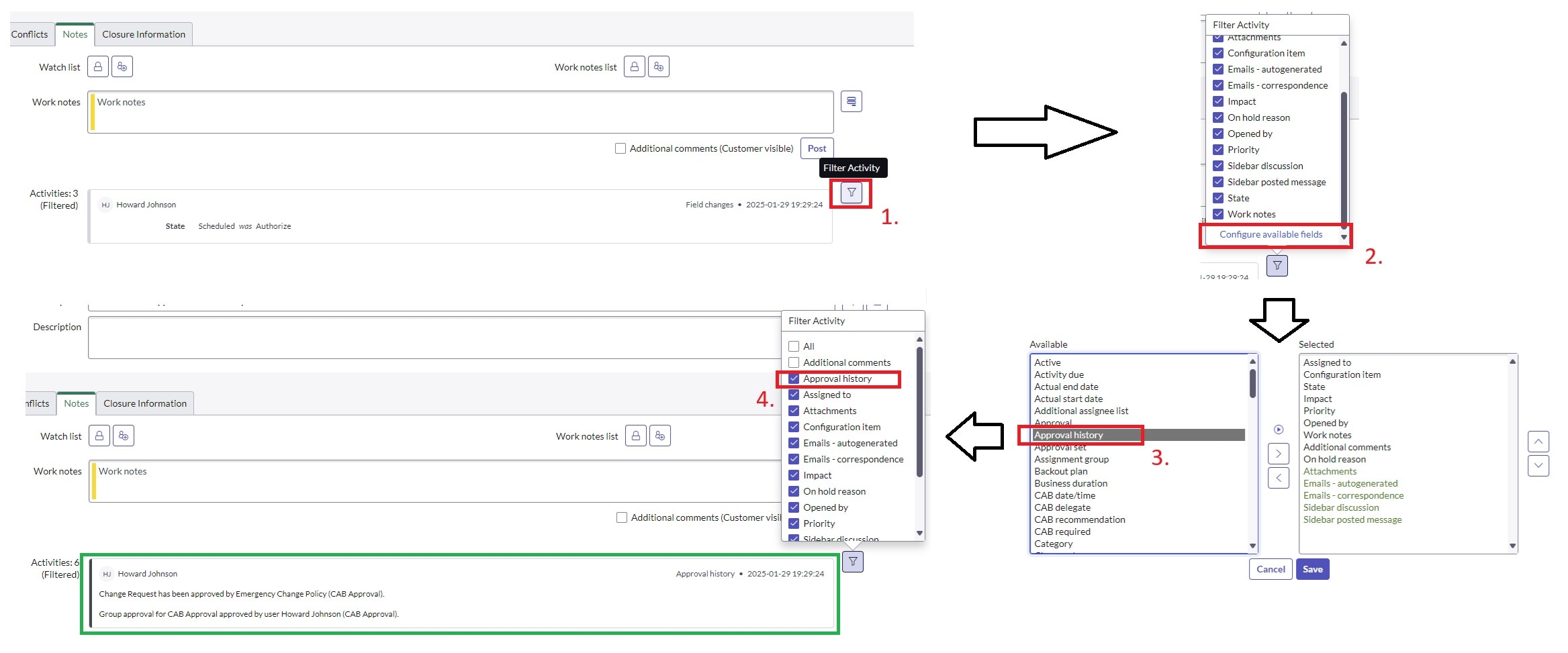Open the Conflicts tab
This screenshot has width=1568, height=653.
pos(29,34)
